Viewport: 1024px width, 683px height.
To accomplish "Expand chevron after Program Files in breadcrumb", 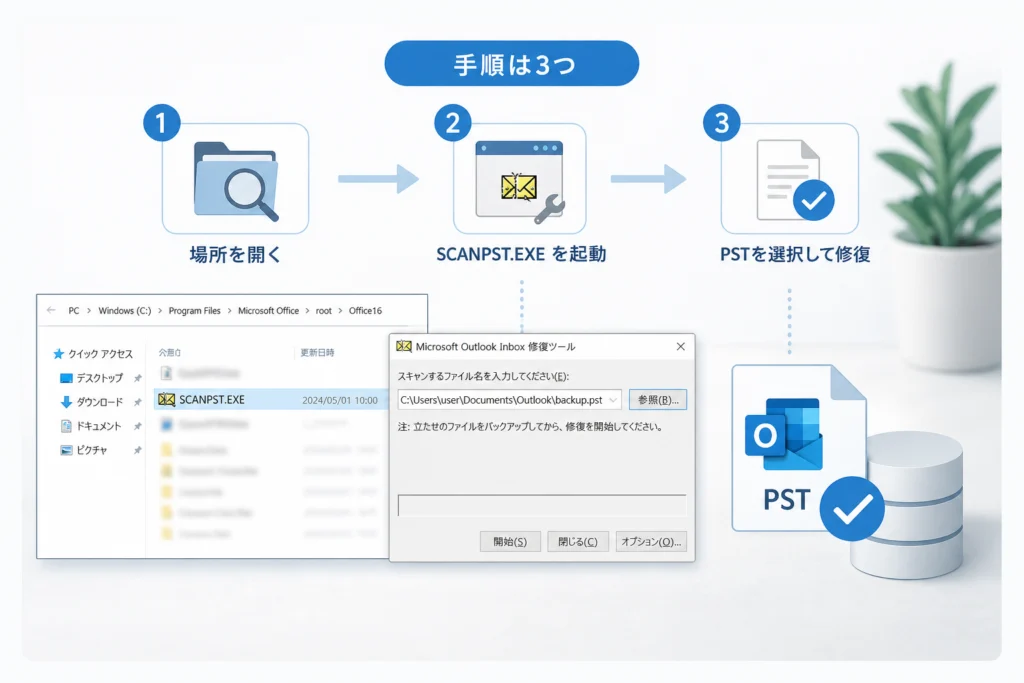I will click(x=229, y=311).
